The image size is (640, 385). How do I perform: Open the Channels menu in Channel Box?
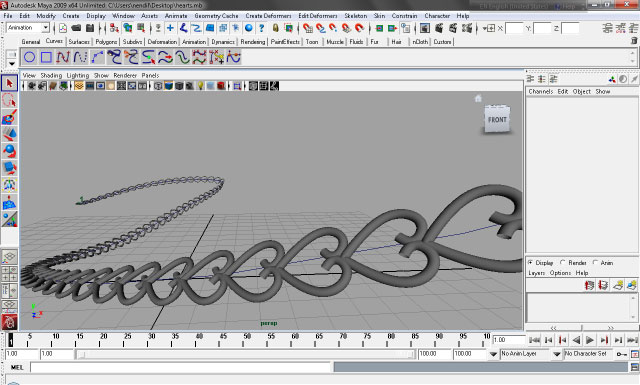tap(540, 91)
